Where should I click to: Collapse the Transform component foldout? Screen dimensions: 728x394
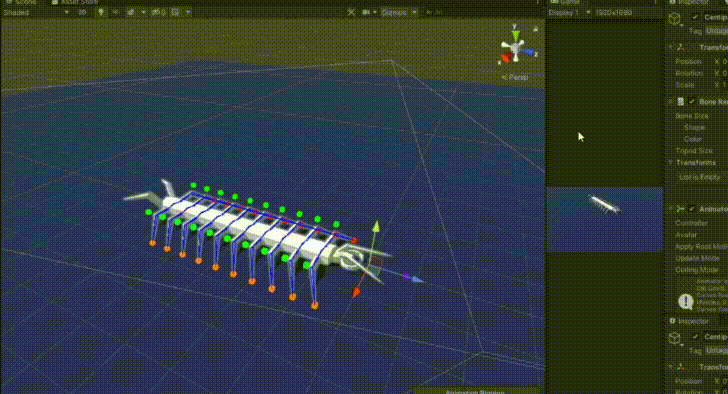[x=670, y=47]
